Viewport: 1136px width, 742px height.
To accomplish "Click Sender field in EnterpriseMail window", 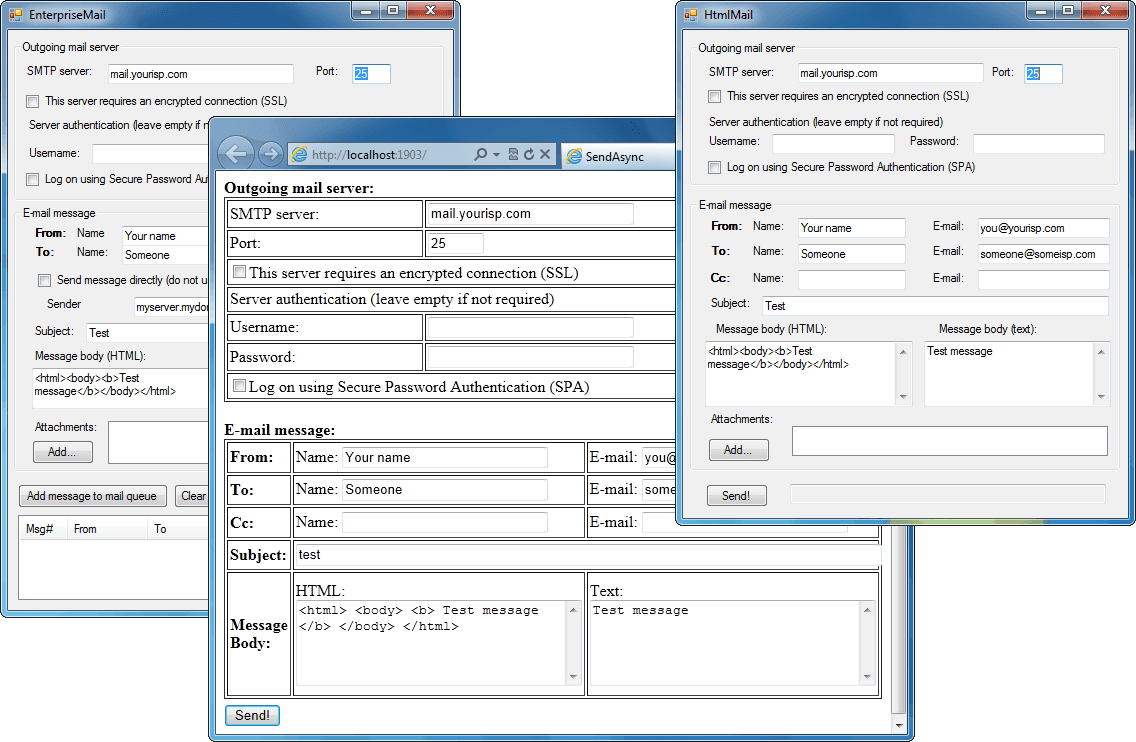I will point(172,307).
